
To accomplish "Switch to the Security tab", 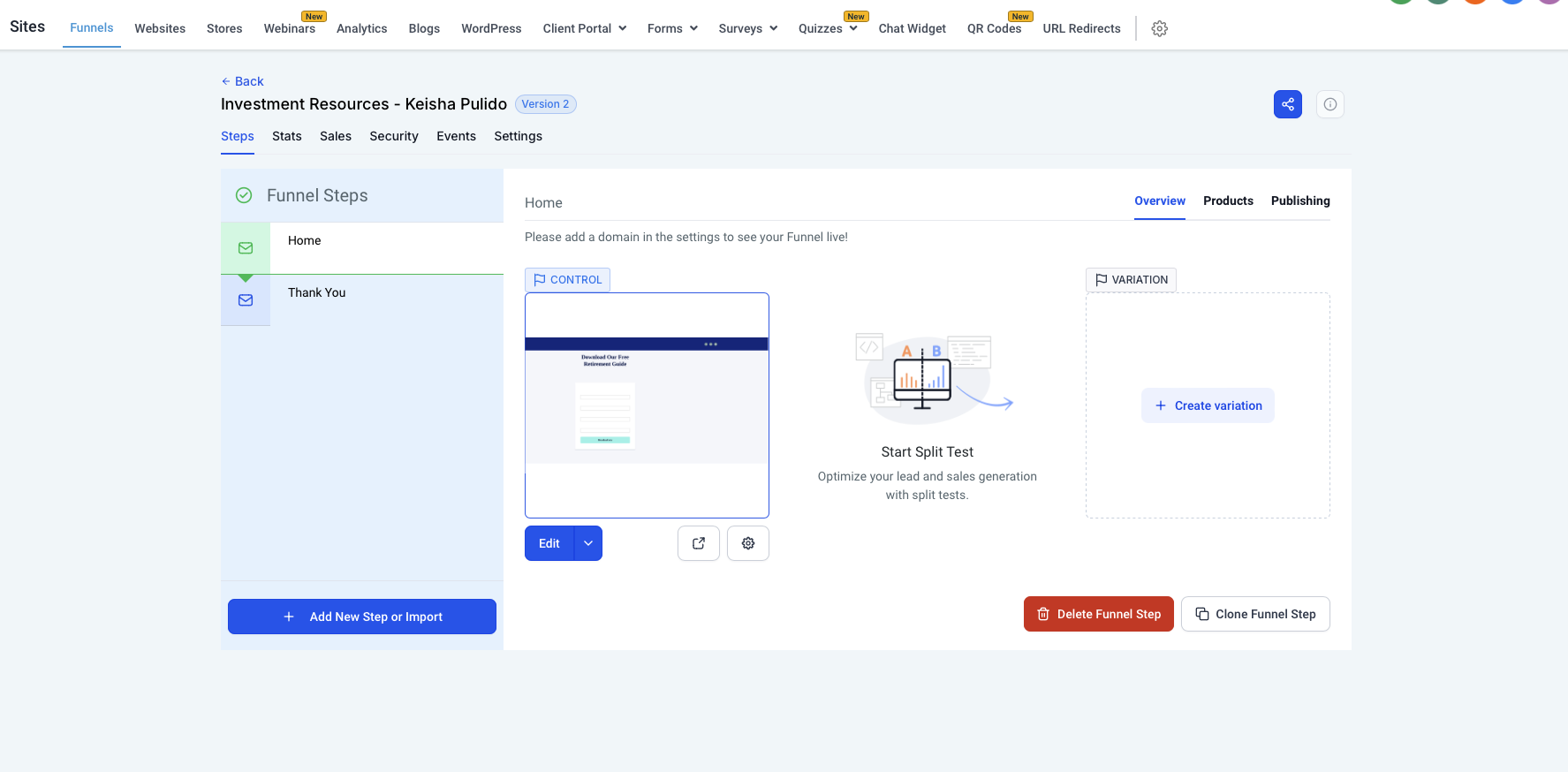I will tap(394, 136).
